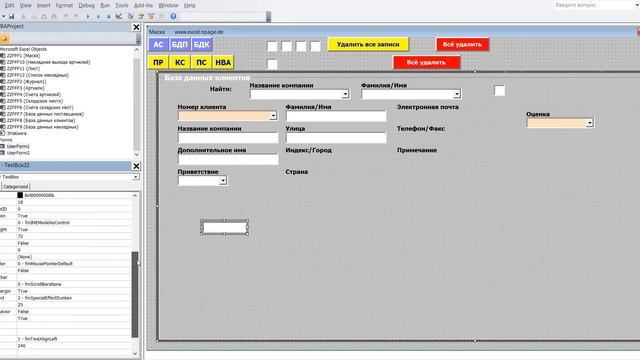640x360 pixels.
Task: Click the properties list scrollbar thumb
Action: click(135, 295)
